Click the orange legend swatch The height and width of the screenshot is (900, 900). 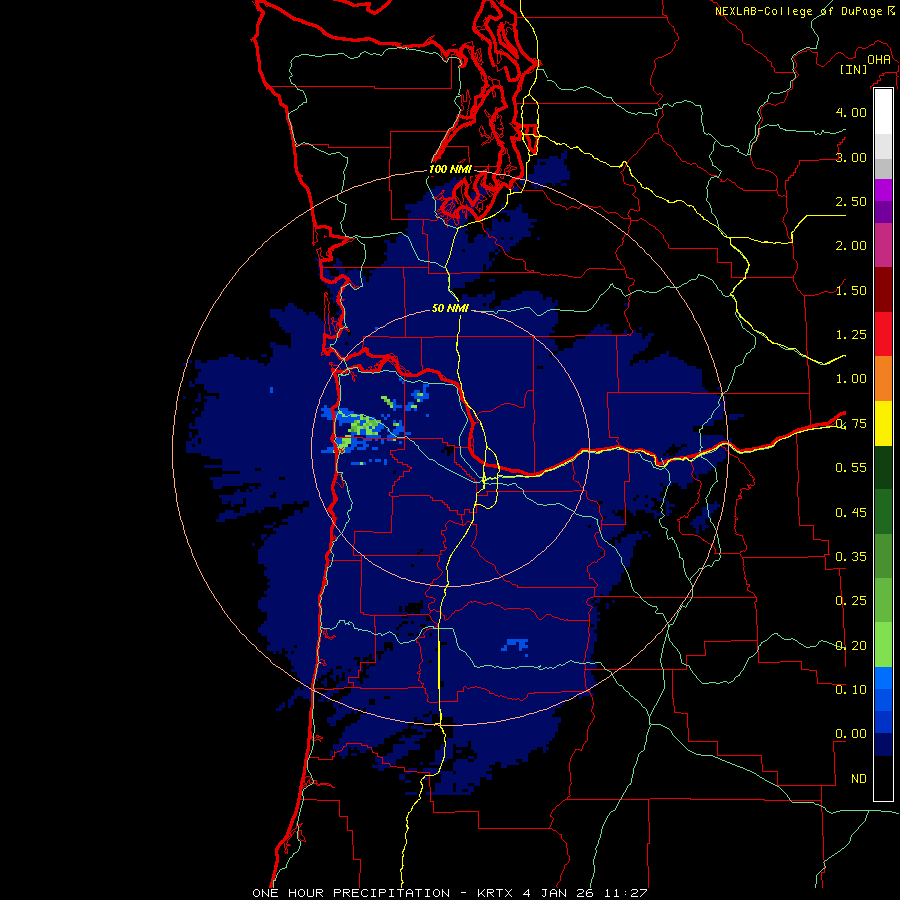pos(883,378)
